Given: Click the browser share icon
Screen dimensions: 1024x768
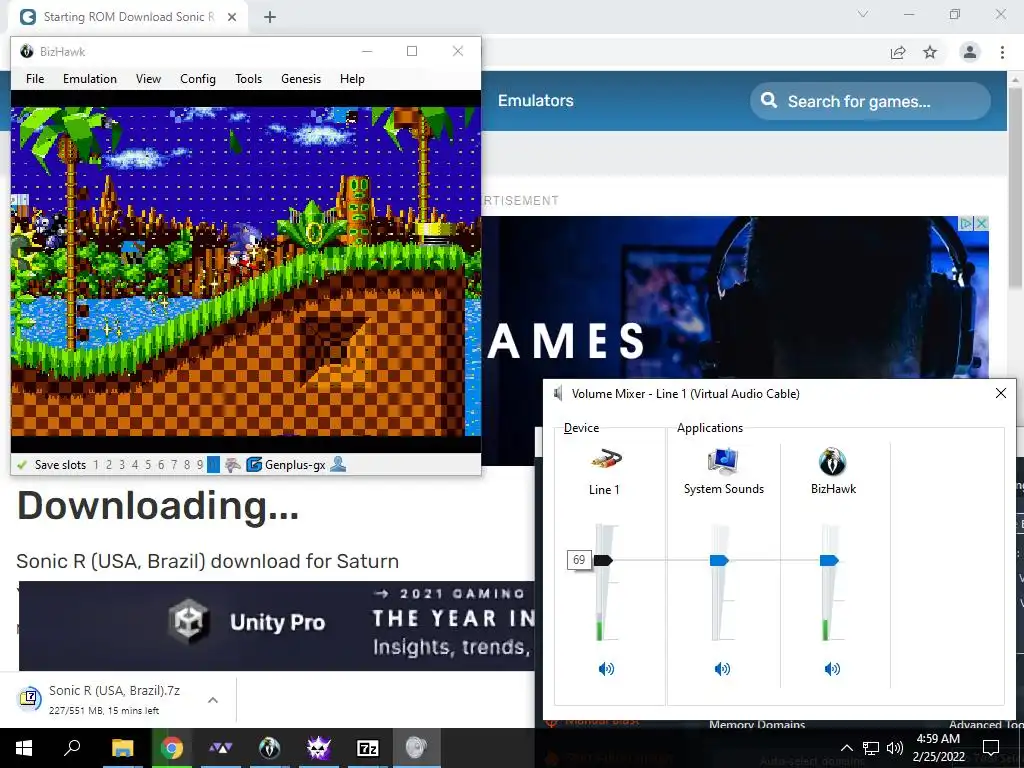Looking at the screenshot, I should tap(898, 52).
